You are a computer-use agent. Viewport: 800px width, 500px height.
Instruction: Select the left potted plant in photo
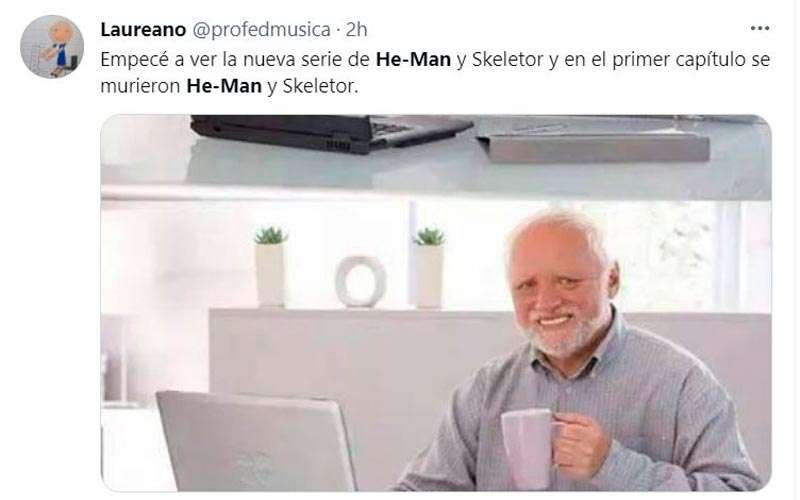[x=270, y=266]
